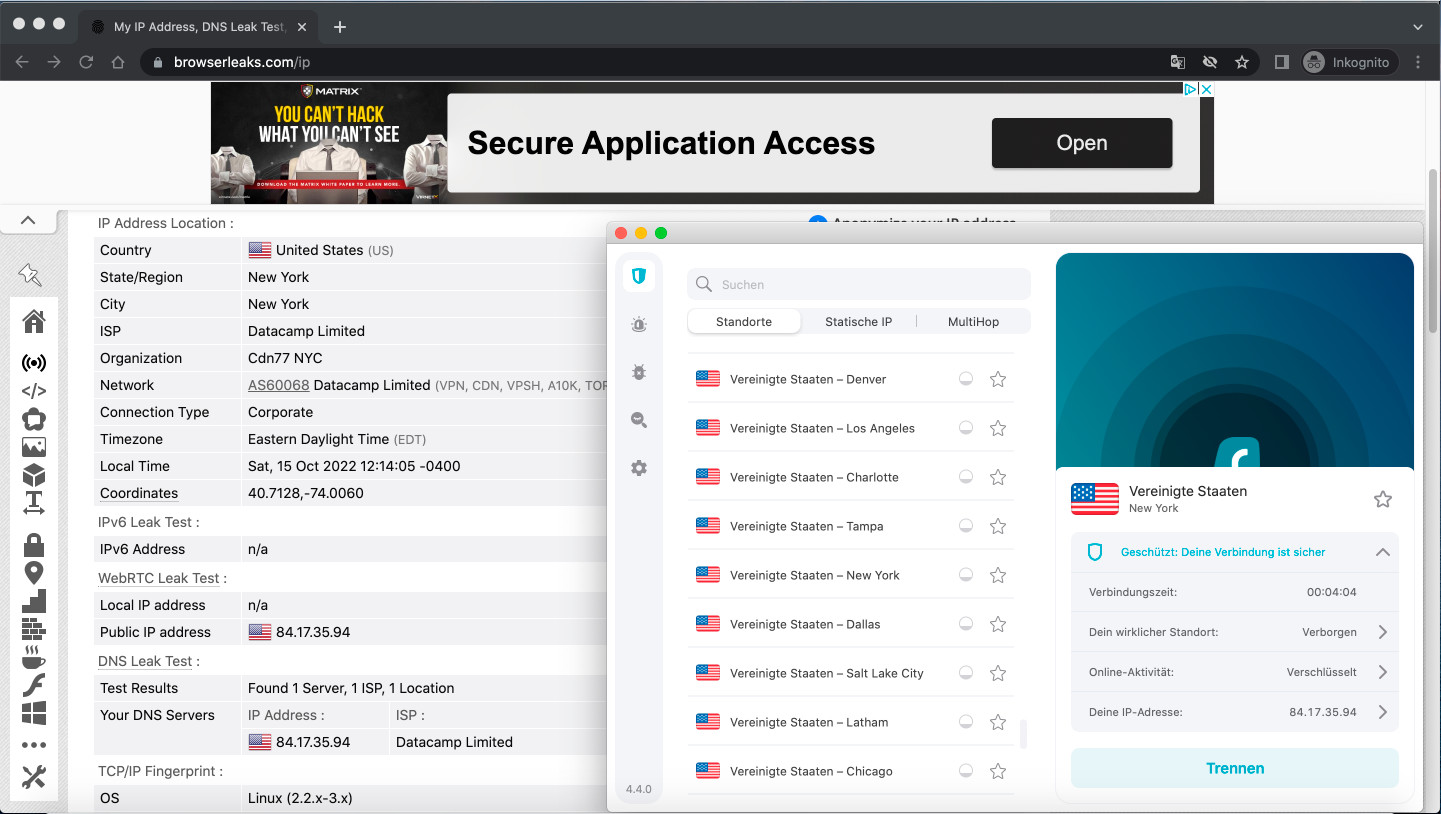Click the crossed-out eye icon in address bar
Image resolution: width=1441 pixels, height=814 pixels.
pyautogui.click(x=1210, y=62)
